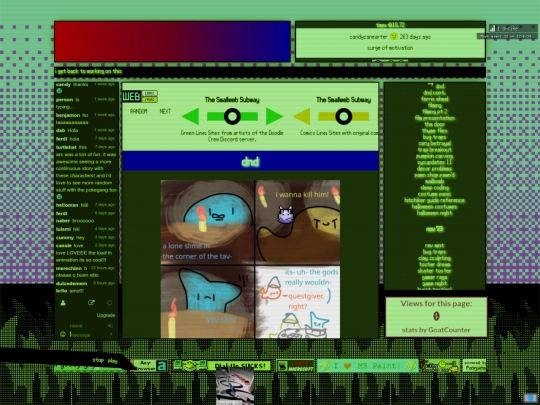Click the smiley mood icon next to candycanearter
This screenshot has width=540, height=405.
pos(394,36)
